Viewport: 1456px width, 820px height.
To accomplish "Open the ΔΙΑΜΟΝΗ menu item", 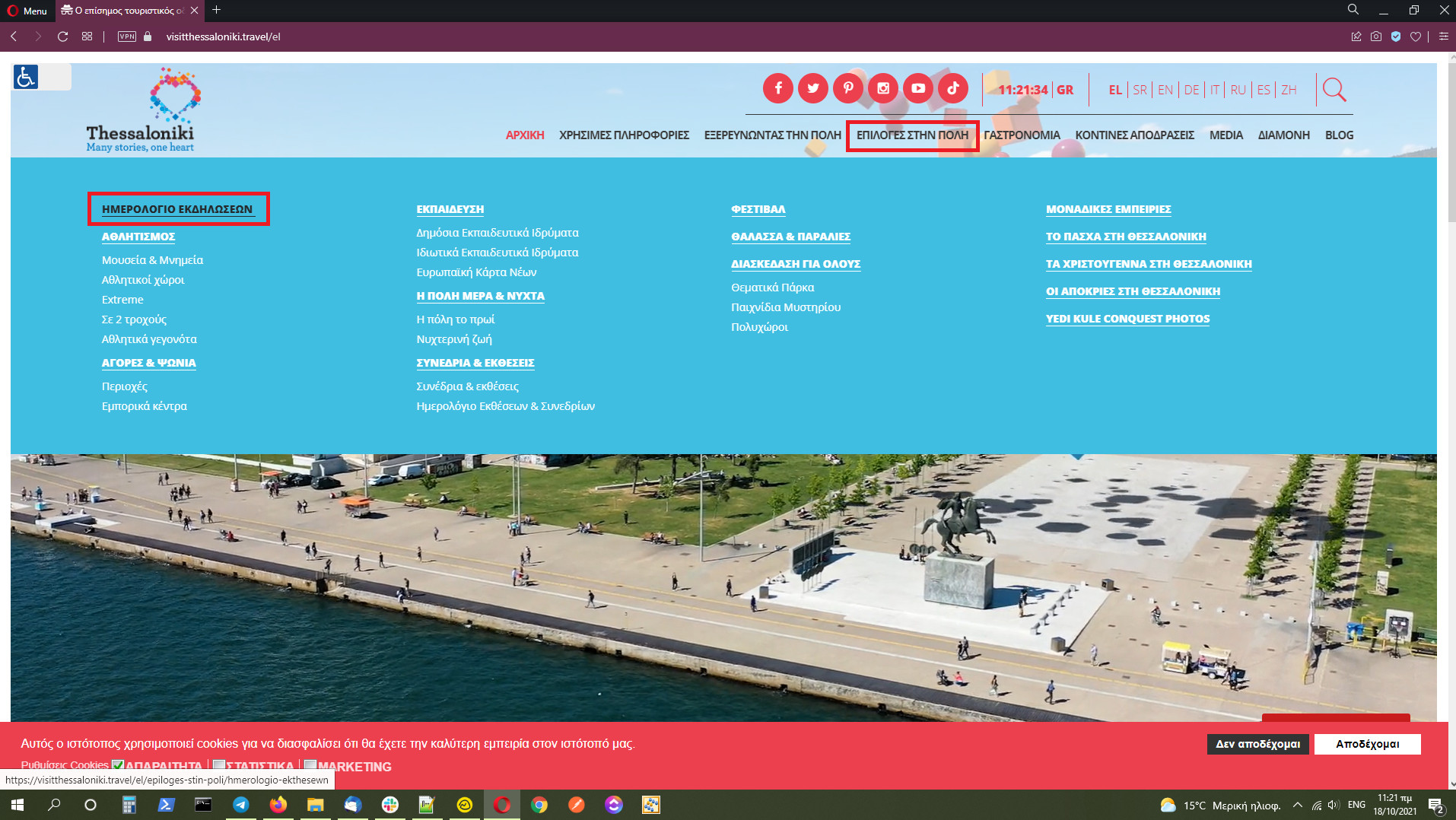I will [1283, 135].
